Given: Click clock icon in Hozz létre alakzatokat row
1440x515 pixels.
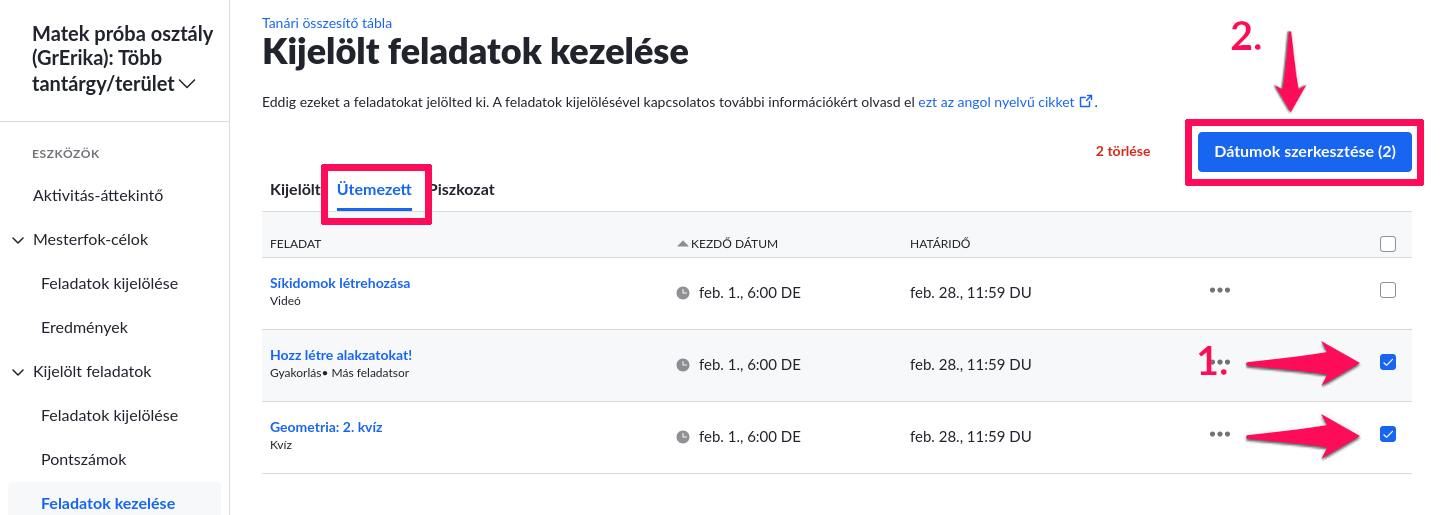Looking at the screenshot, I should tap(683, 365).
